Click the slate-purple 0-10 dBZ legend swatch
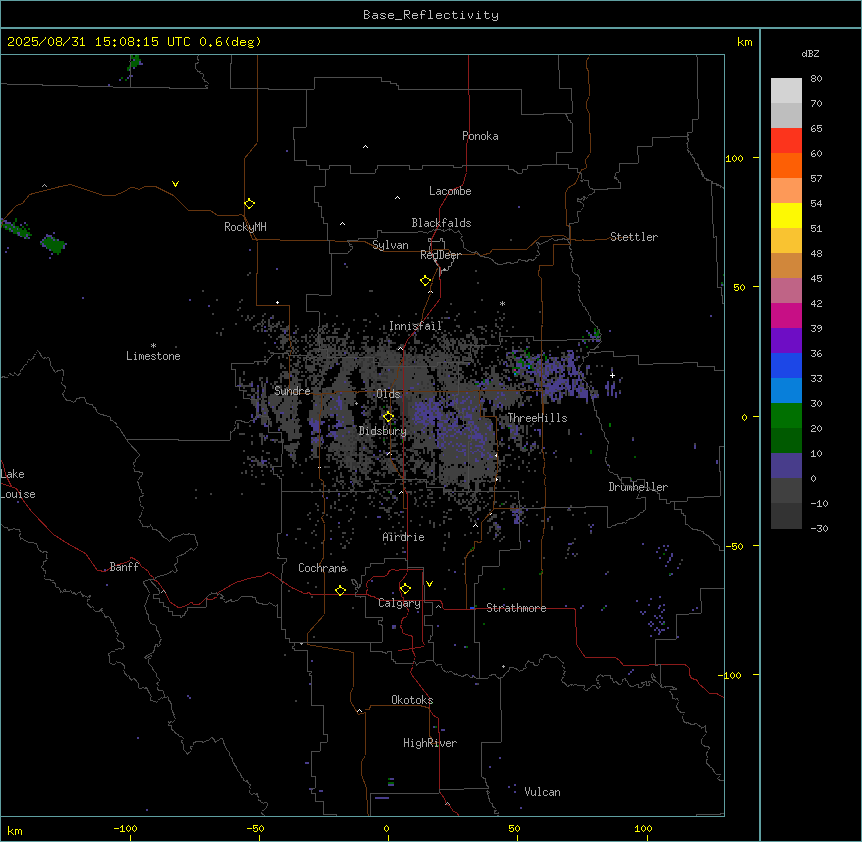The image size is (862, 842). (786, 466)
